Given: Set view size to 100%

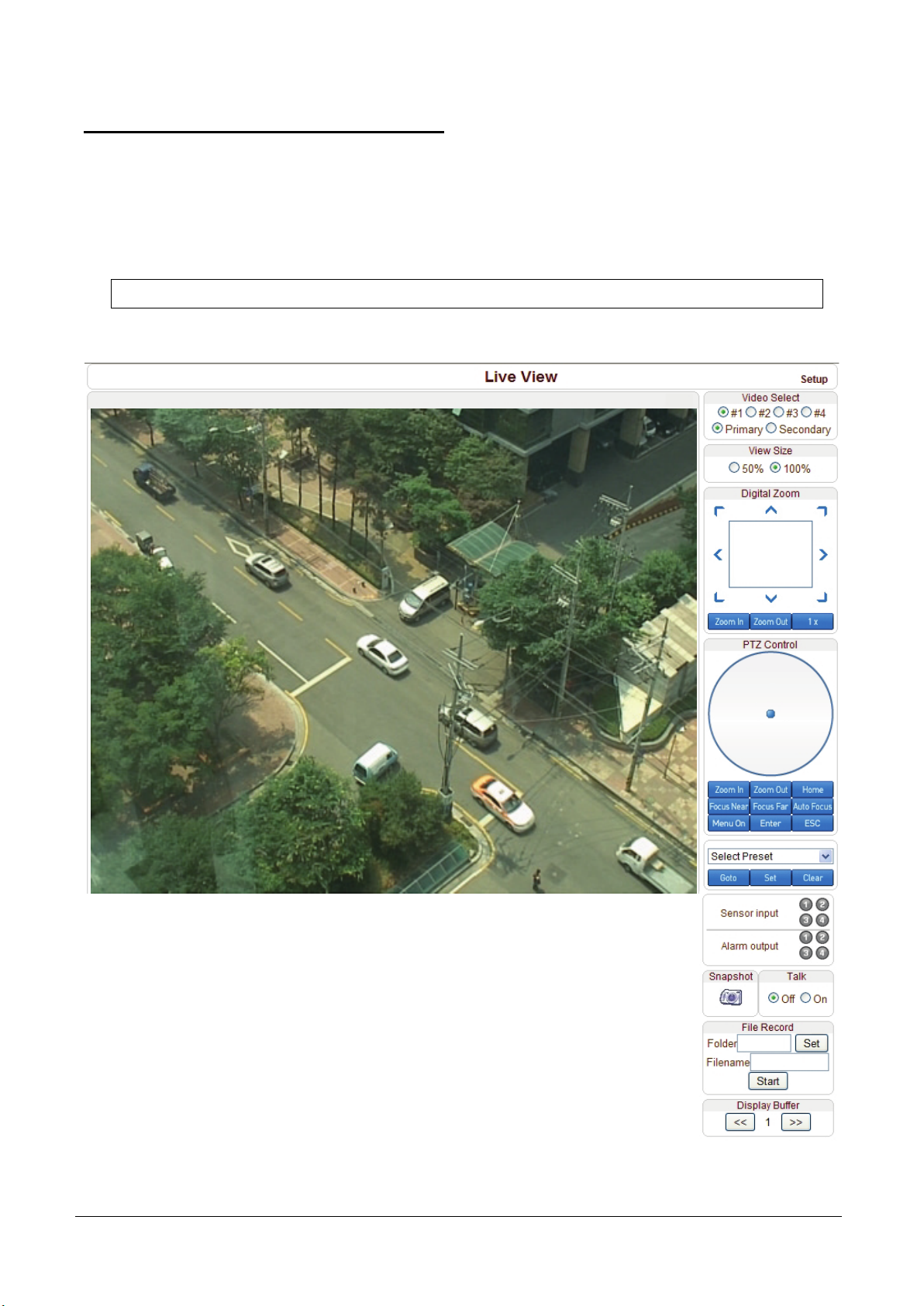Looking at the screenshot, I should tap(774, 467).
